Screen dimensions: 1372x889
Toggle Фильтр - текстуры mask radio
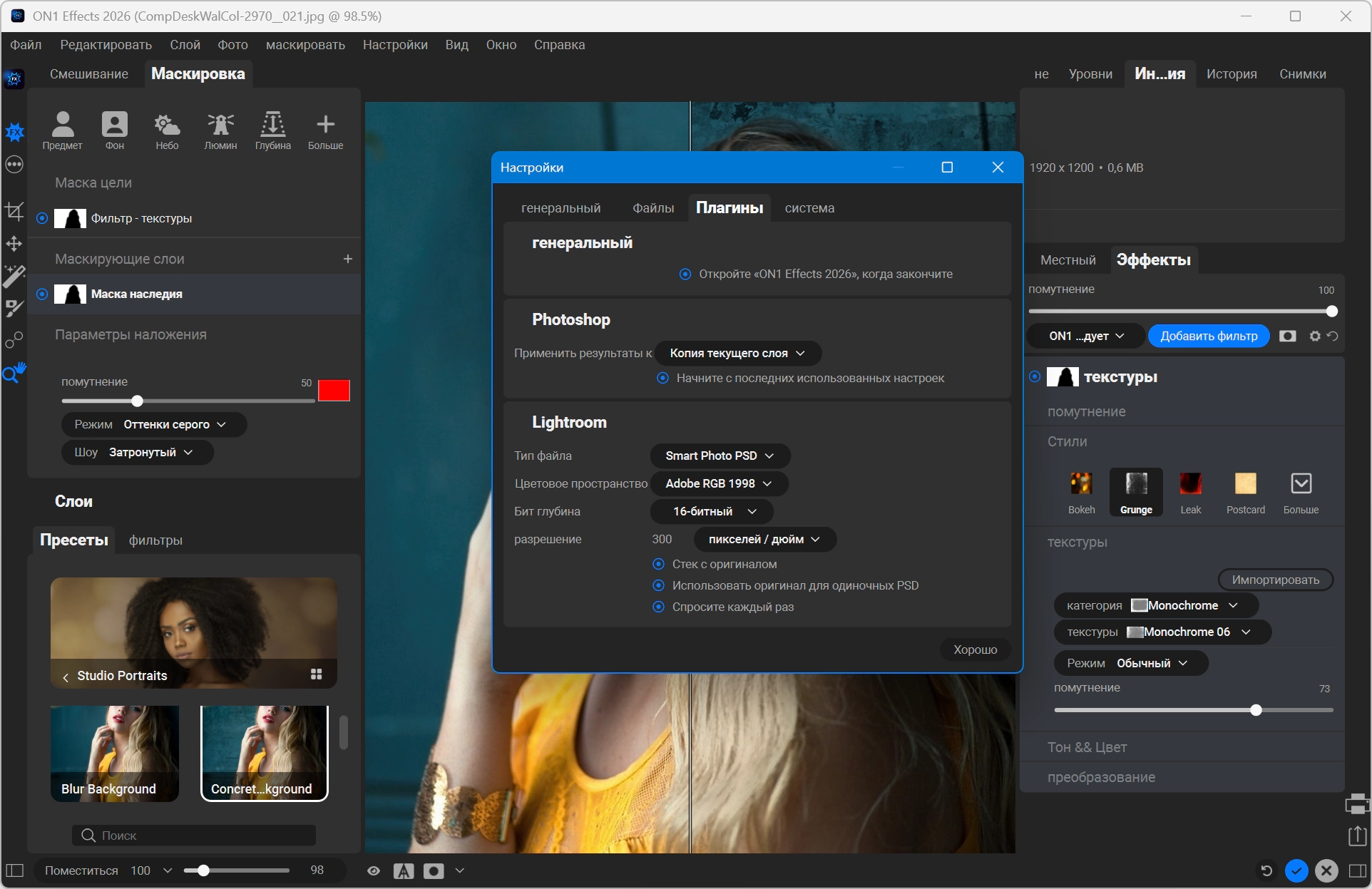tap(42, 218)
